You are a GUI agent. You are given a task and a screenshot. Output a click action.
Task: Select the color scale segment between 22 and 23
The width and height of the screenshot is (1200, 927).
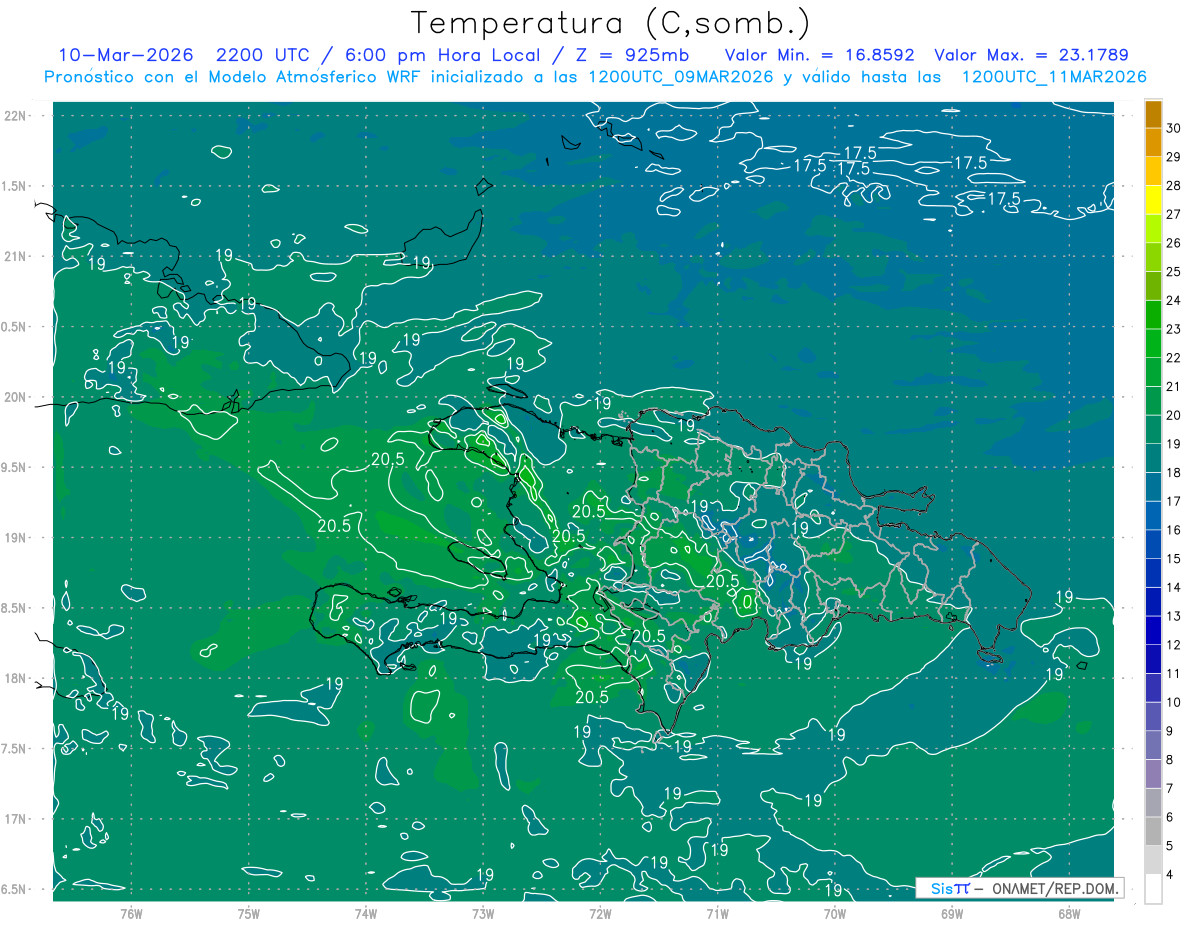click(x=1154, y=343)
